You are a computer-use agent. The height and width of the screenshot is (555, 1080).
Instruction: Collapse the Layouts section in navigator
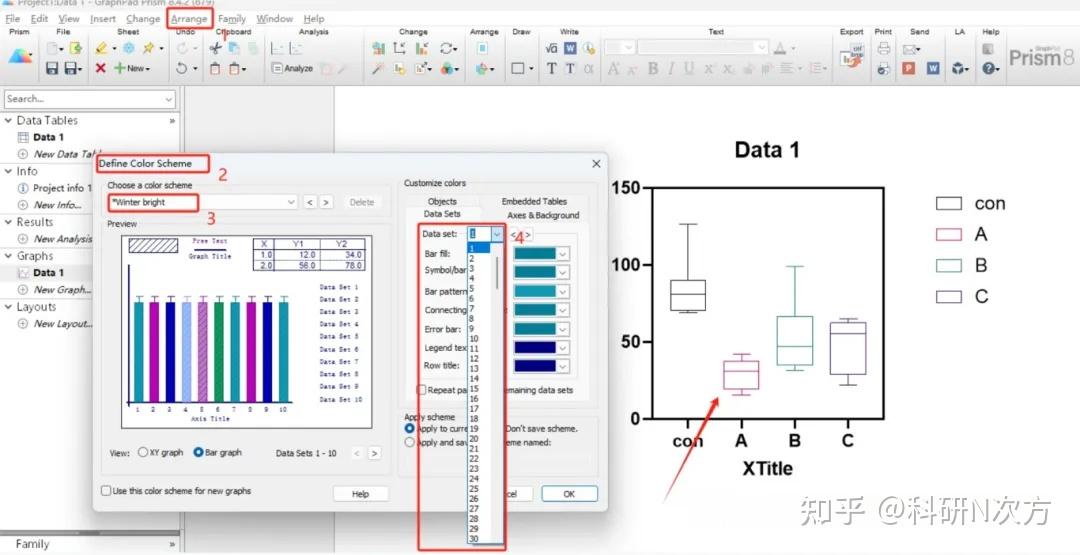(x=8, y=307)
